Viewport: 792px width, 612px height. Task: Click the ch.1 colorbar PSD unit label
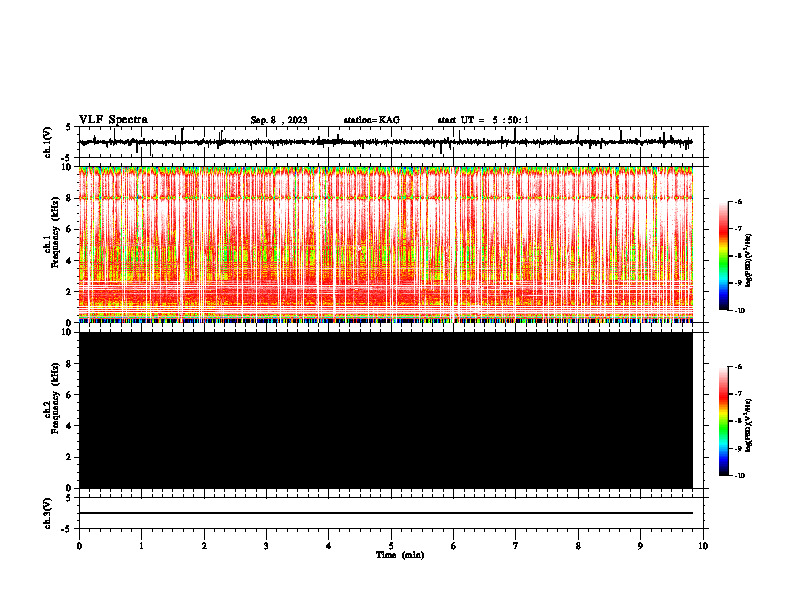point(749,260)
